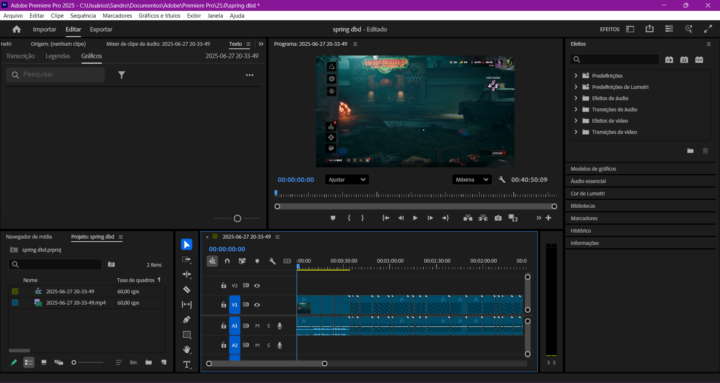Click the Extract button in Program monitor
The height and width of the screenshot is (383, 720).
483,218
